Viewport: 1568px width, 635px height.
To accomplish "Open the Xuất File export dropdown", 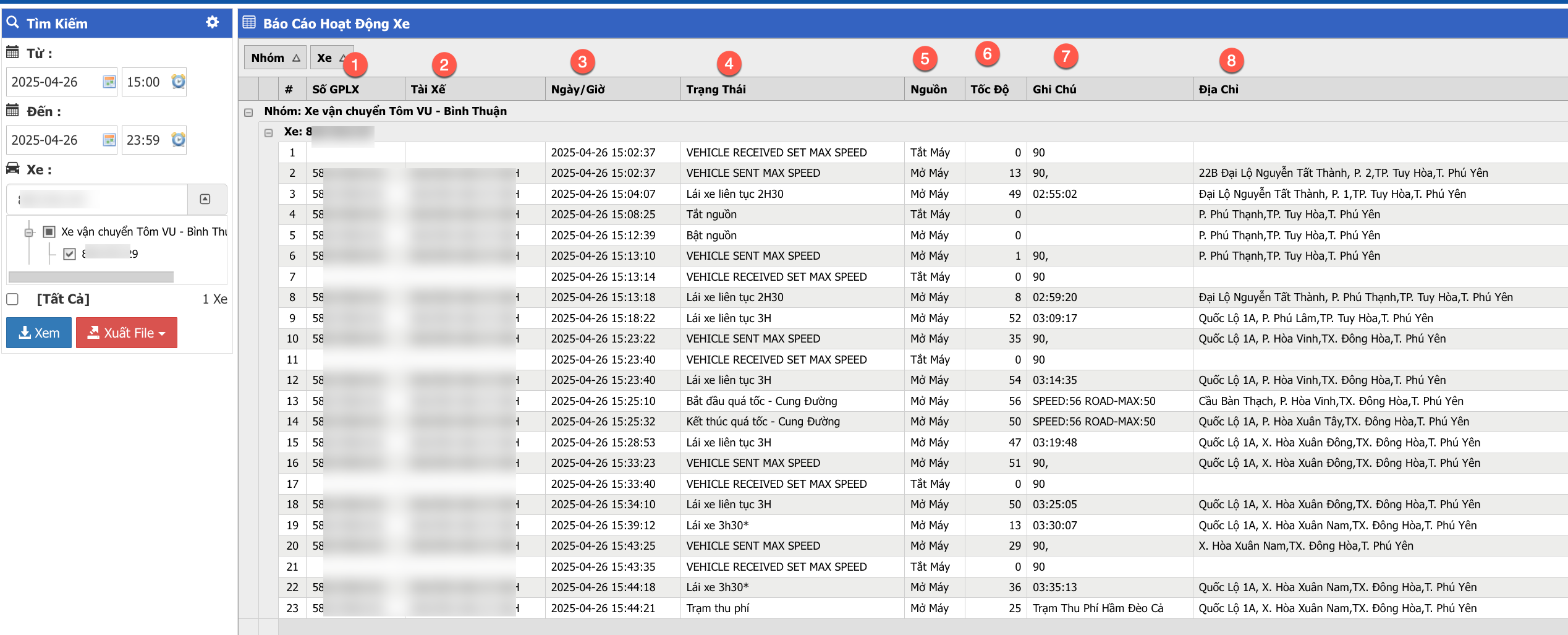I will [127, 333].
